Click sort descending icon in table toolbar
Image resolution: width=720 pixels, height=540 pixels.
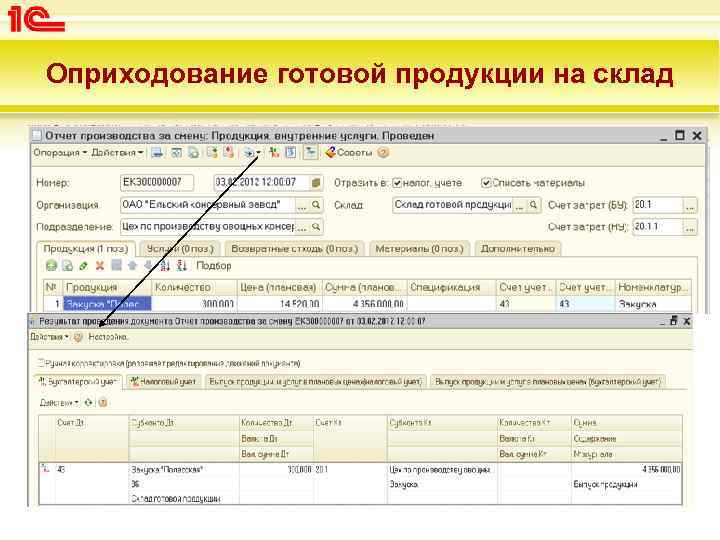[181, 265]
